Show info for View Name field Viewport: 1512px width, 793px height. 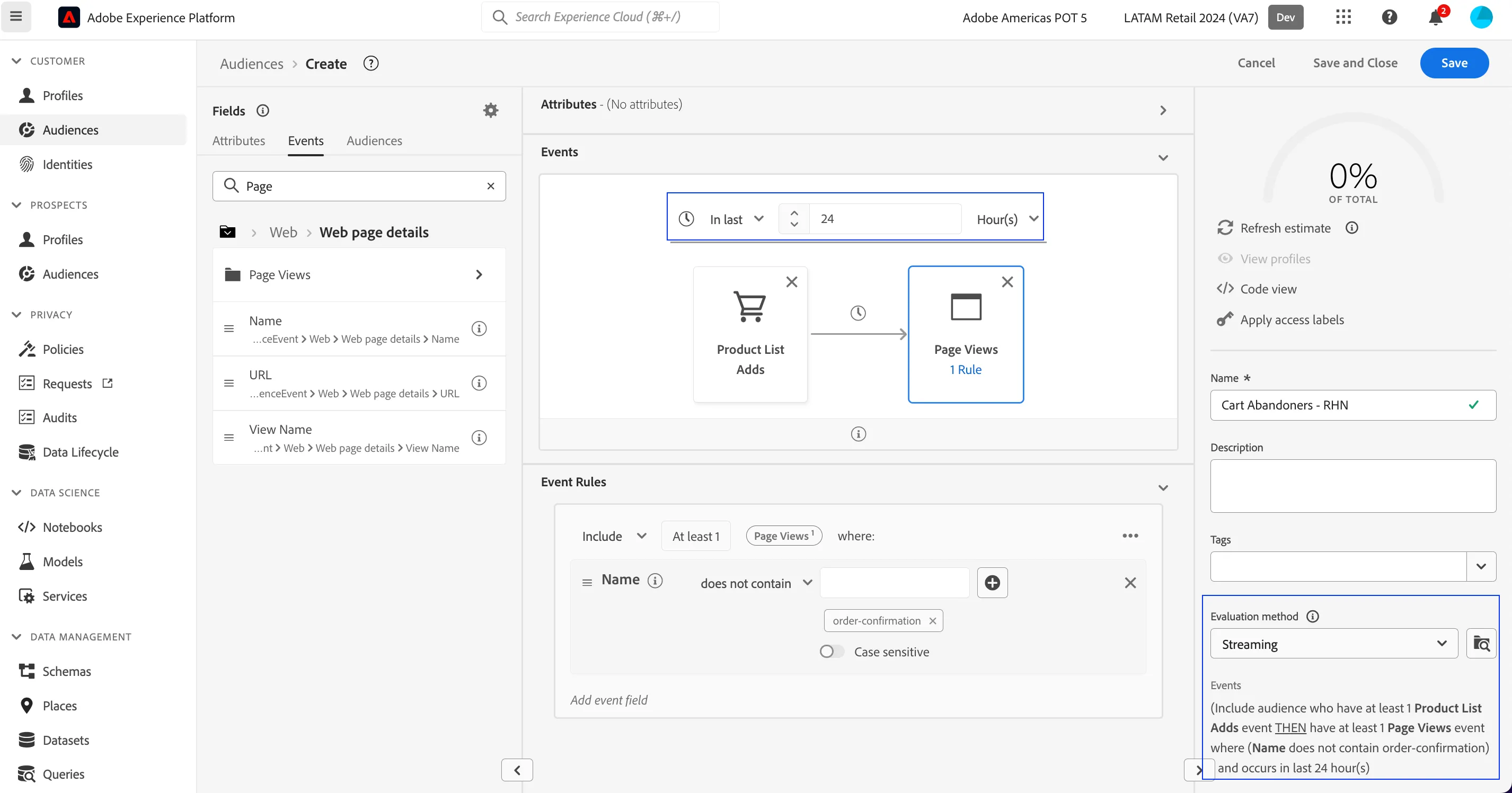pos(479,438)
